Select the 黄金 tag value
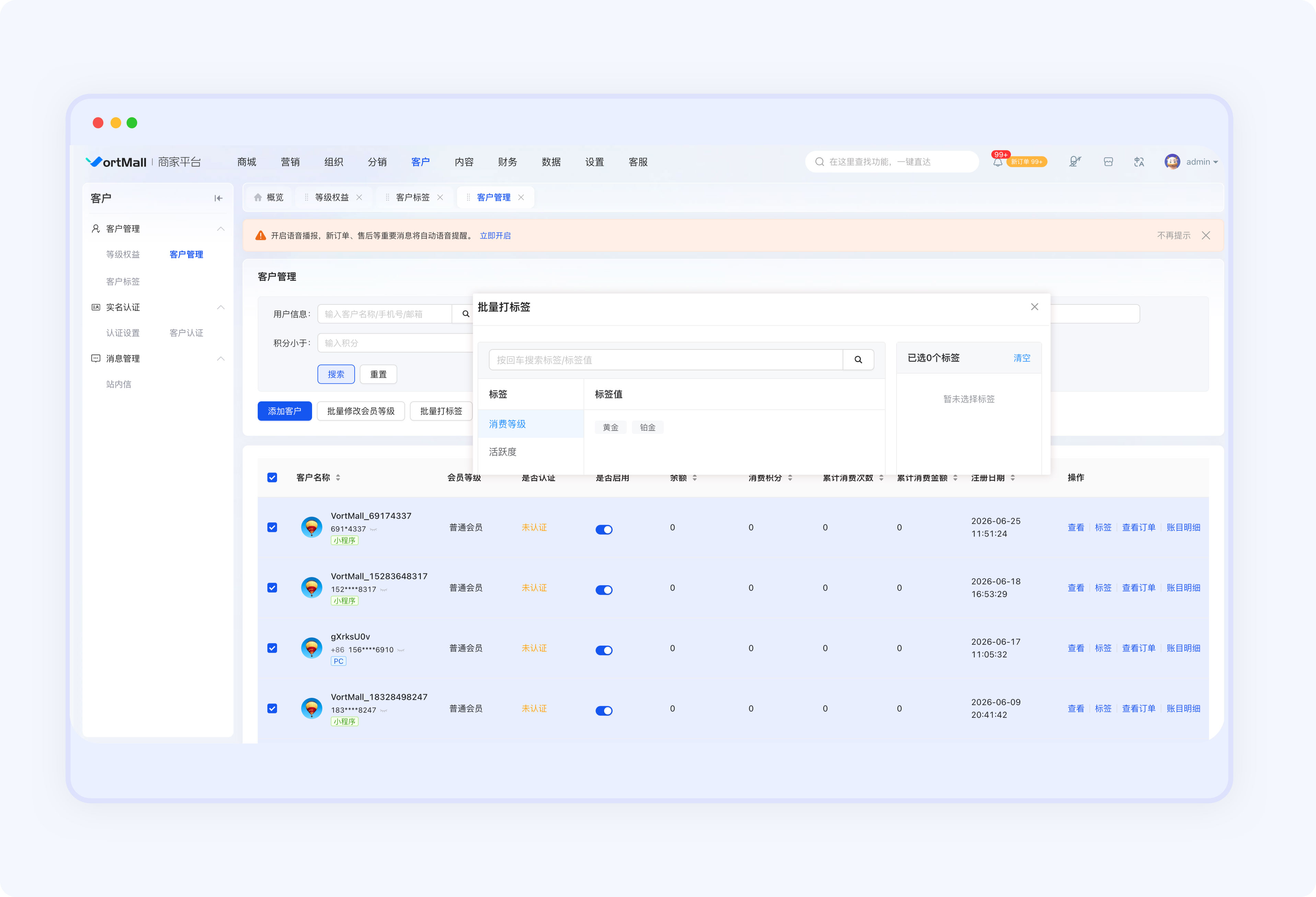 click(x=610, y=427)
